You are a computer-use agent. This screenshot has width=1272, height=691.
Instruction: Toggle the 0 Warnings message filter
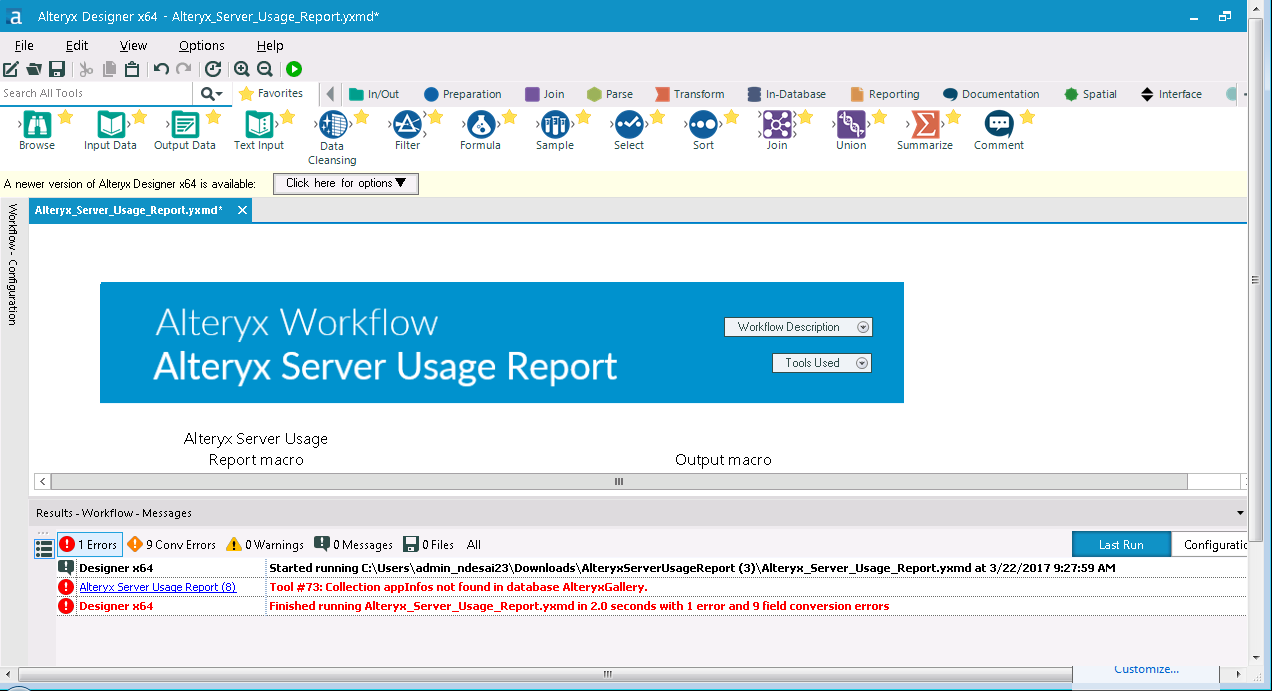tap(264, 544)
